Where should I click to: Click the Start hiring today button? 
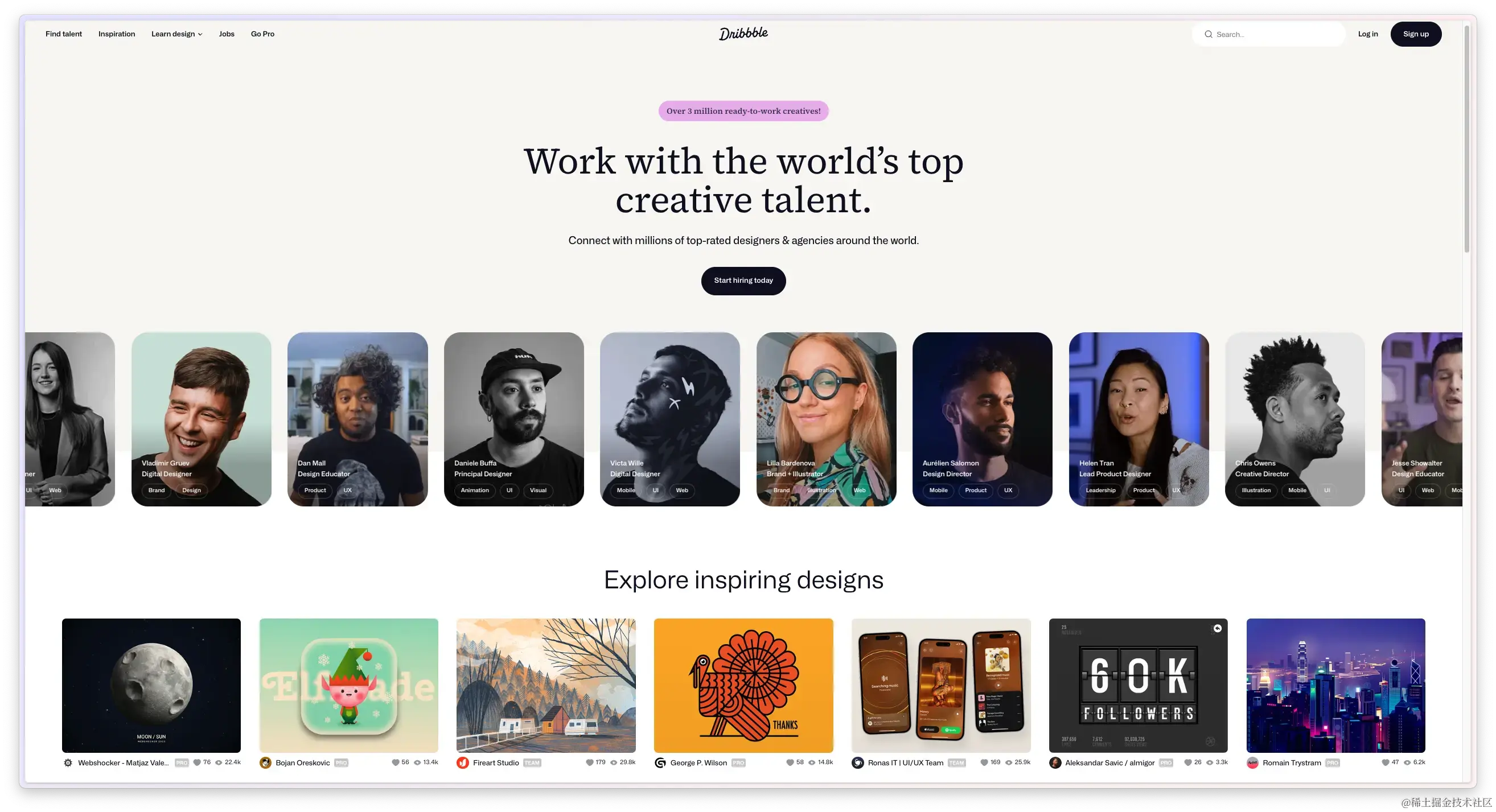(743, 281)
